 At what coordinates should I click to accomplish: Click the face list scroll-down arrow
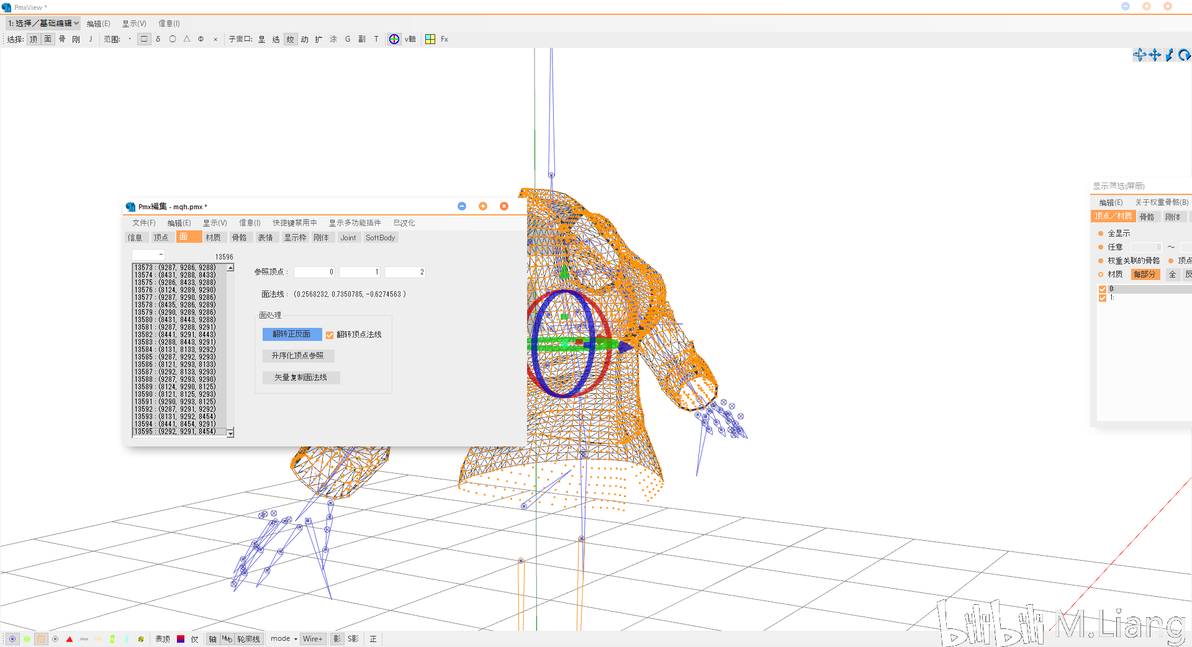click(x=230, y=433)
